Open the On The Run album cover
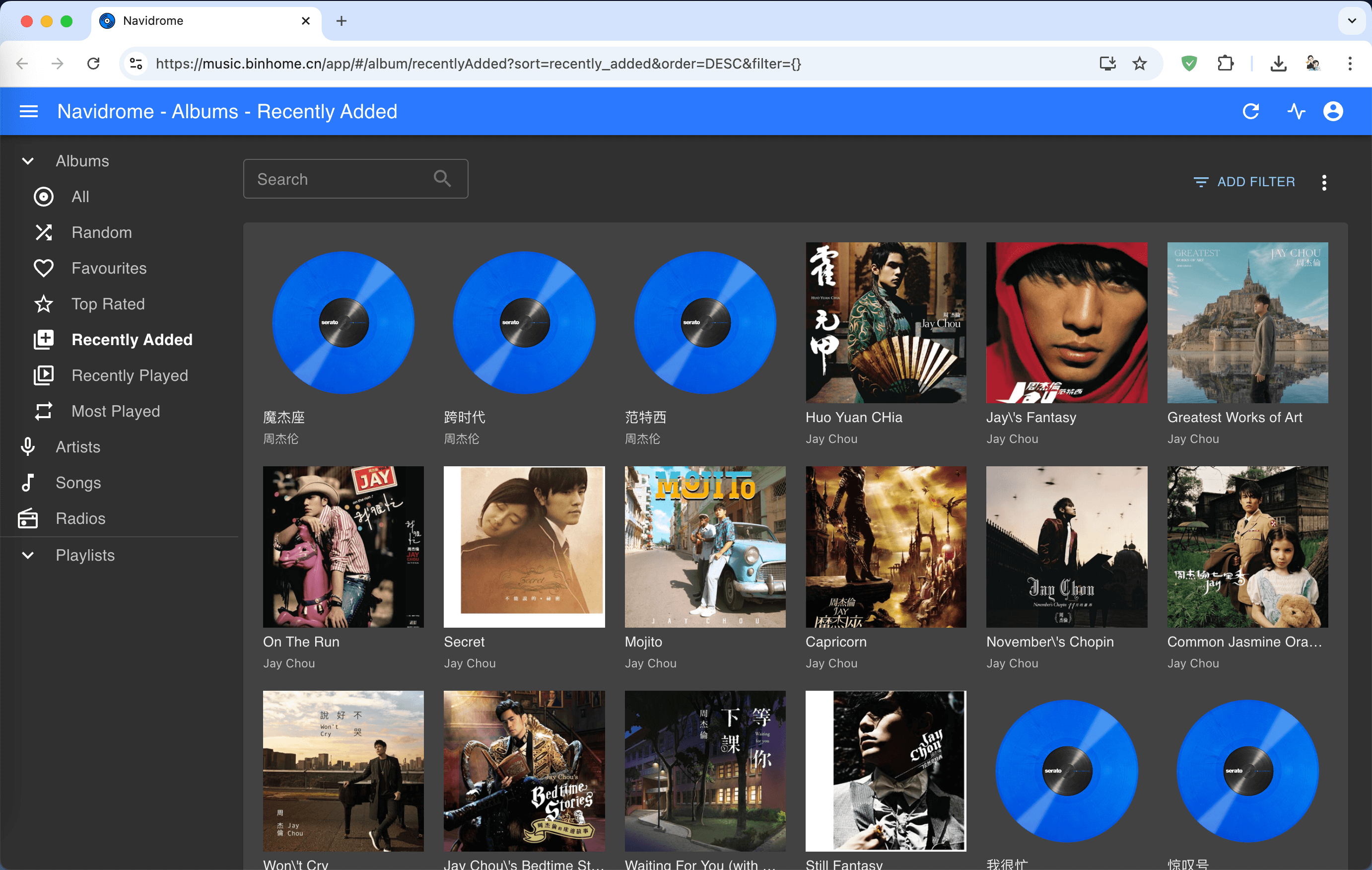This screenshot has height=870, width=1372. click(343, 547)
